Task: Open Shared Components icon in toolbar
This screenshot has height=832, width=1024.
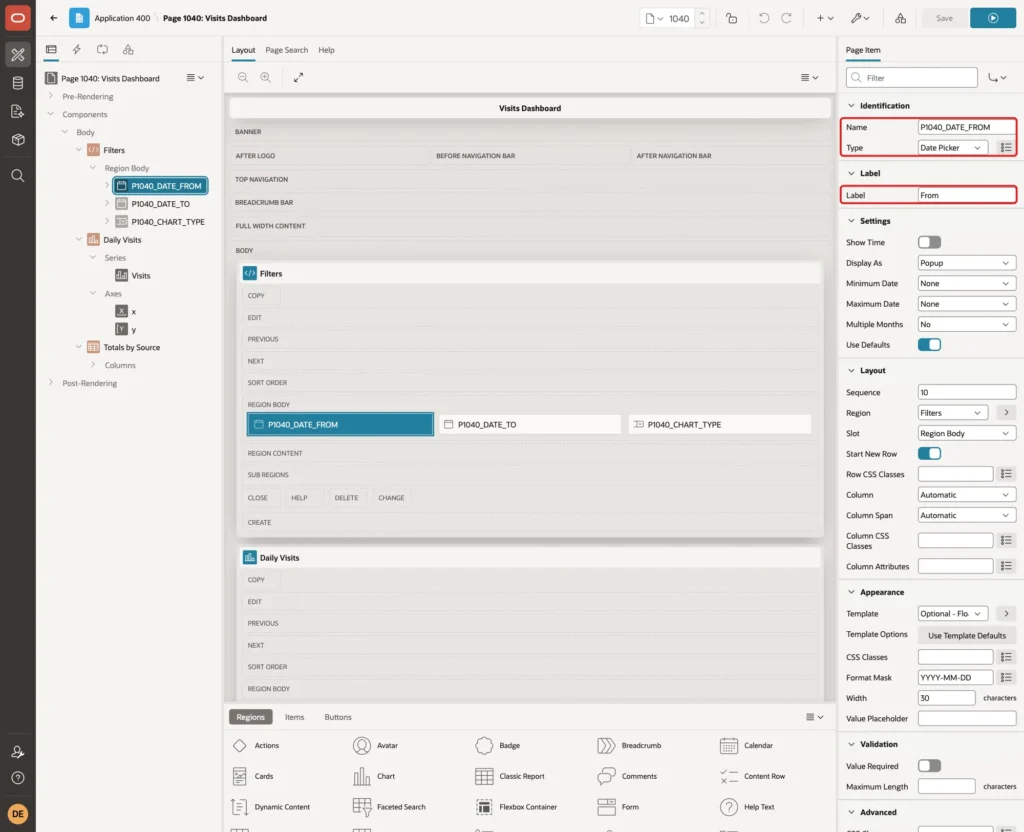Action: pos(900,18)
